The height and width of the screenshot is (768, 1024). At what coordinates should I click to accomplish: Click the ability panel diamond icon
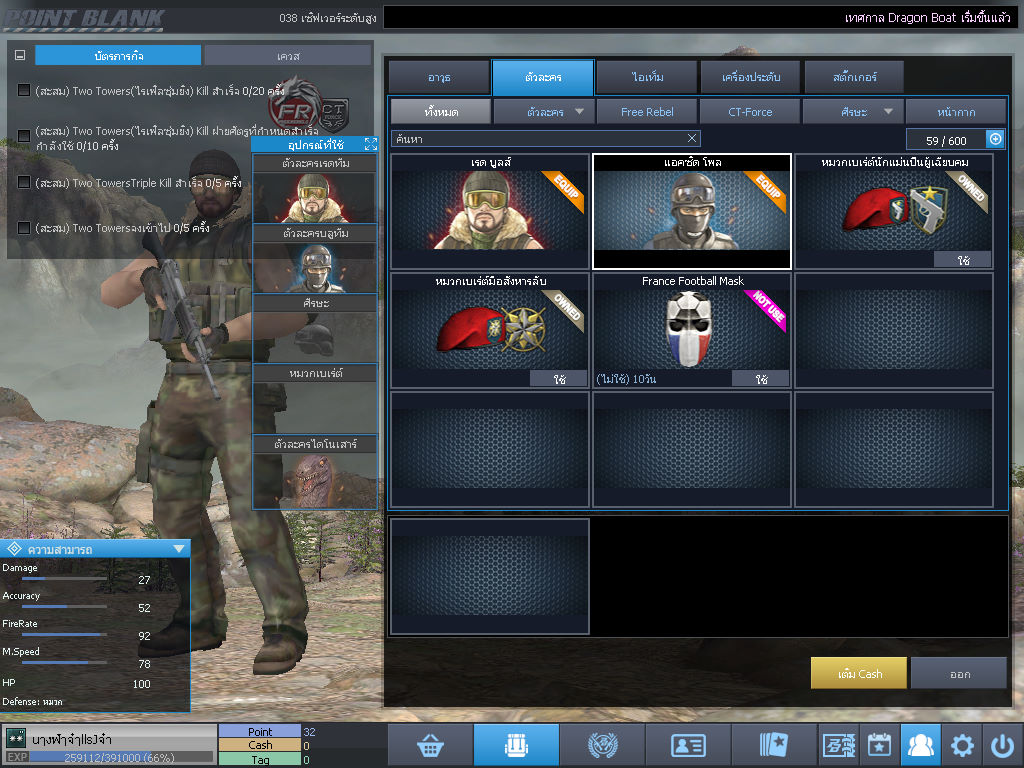point(14,549)
